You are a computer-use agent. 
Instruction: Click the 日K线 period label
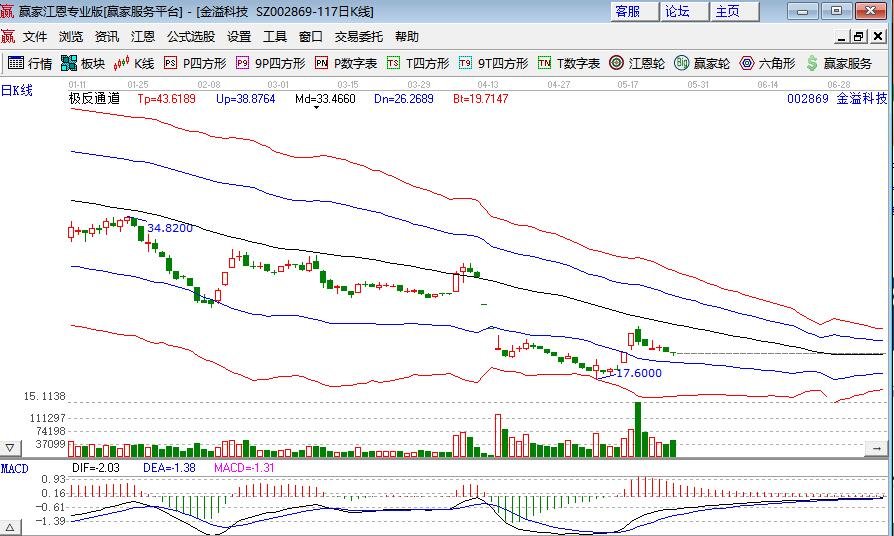coord(17,90)
